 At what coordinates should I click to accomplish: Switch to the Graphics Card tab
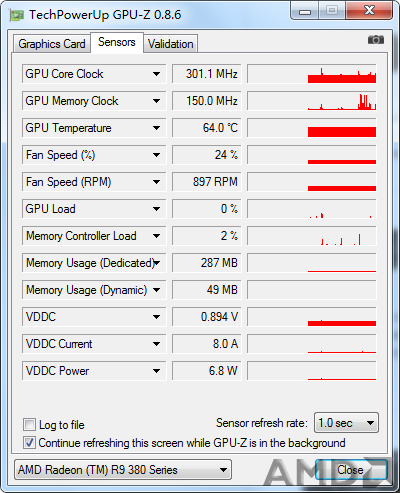point(52,44)
